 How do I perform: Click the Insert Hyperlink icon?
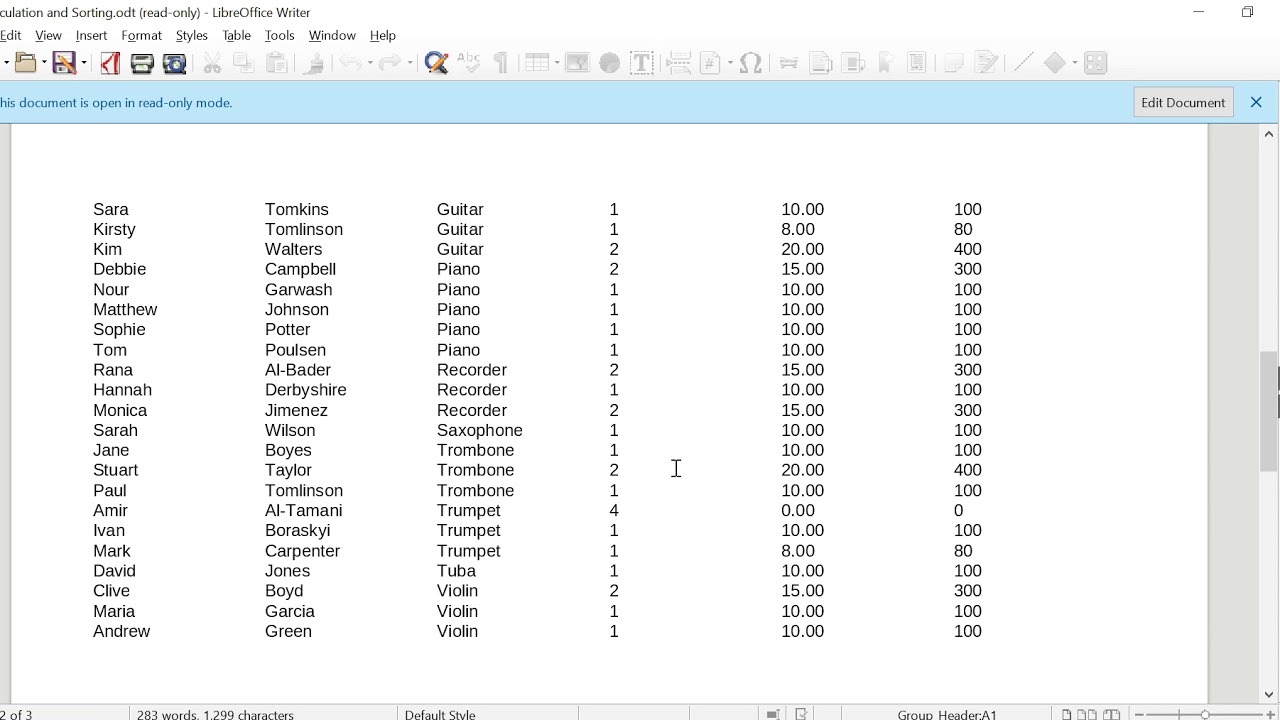pyautogui.click(x=788, y=63)
